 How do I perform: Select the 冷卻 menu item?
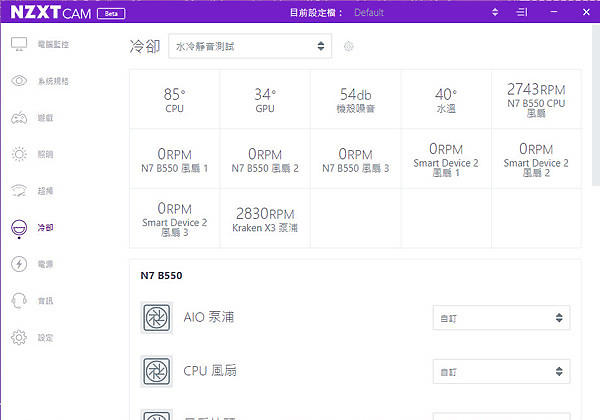point(46,228)
